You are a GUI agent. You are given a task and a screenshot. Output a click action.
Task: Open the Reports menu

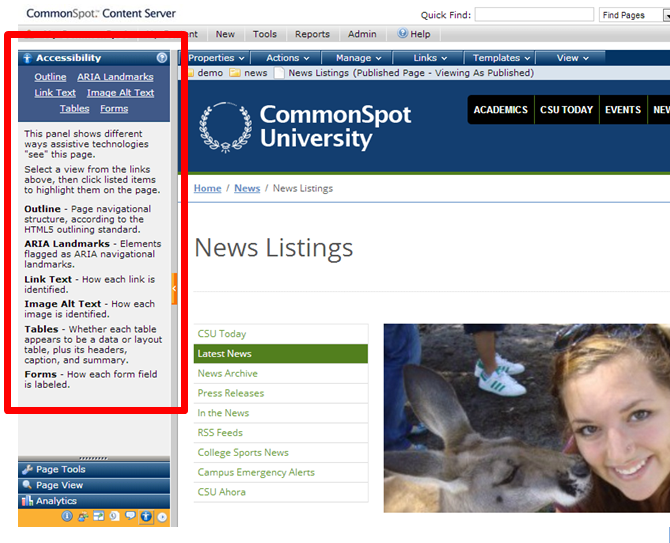coord(312,34)
